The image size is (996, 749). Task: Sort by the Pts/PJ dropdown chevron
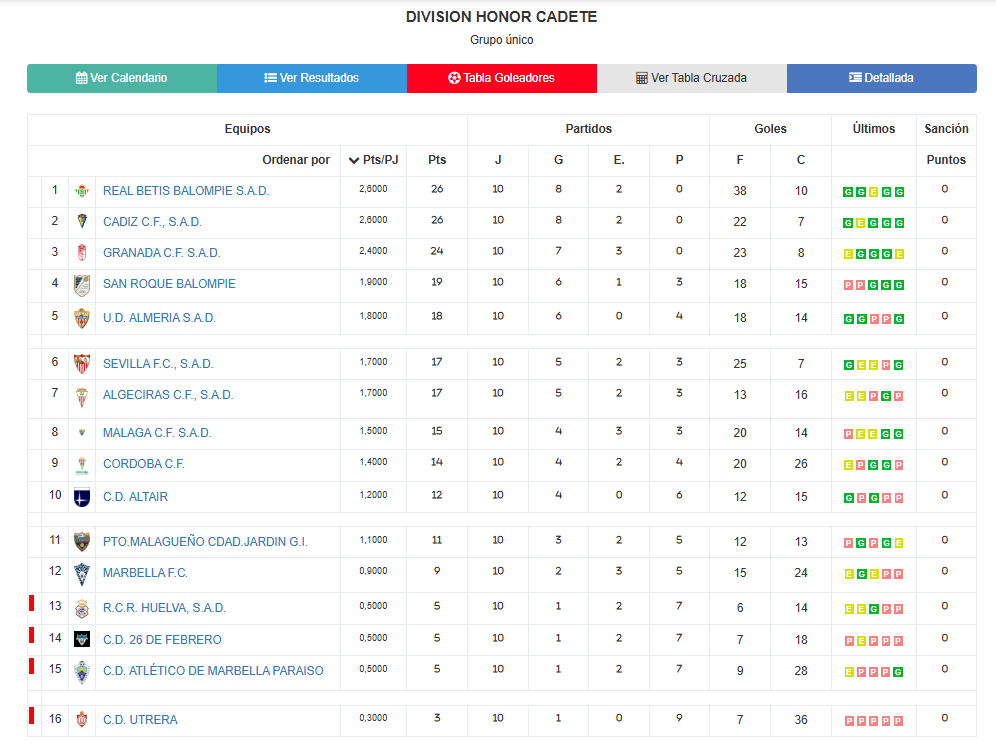point(354,160)
